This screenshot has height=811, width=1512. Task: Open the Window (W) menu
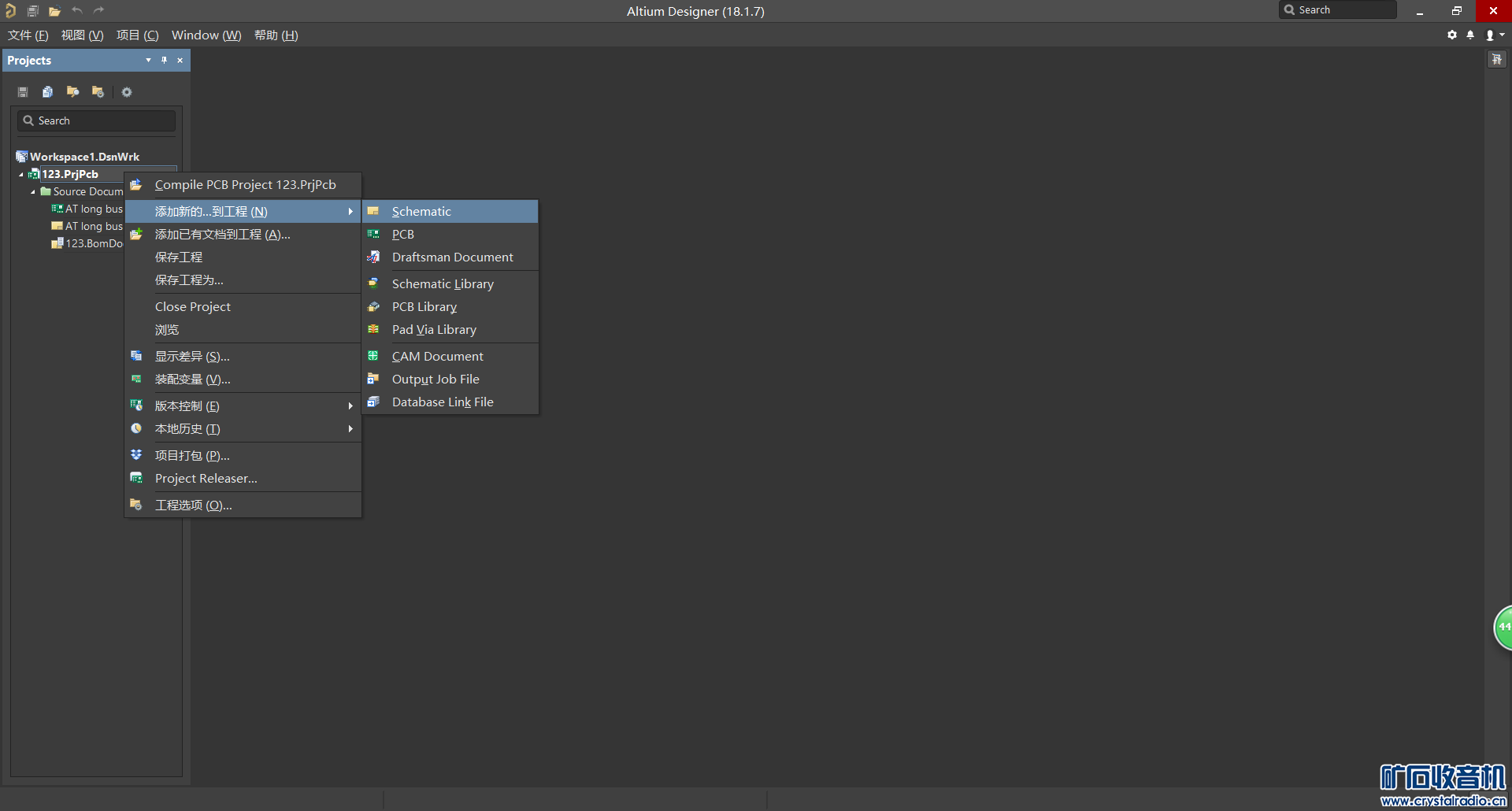[206, 35]
